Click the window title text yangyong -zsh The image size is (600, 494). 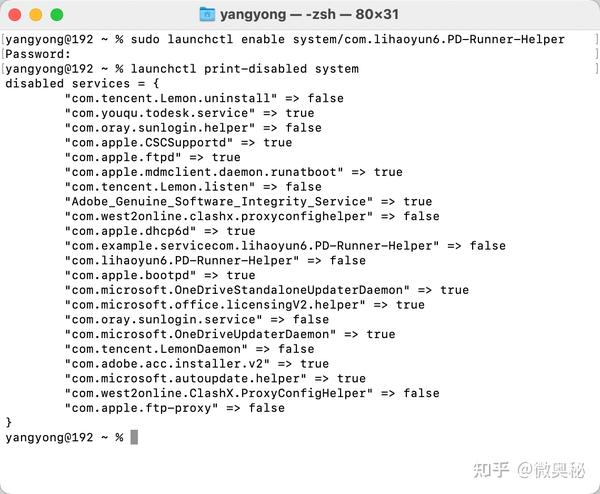point(309,15)
